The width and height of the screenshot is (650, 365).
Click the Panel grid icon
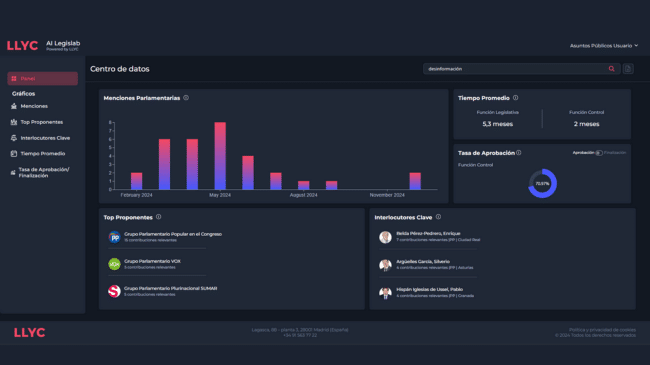tap(14, 78)
